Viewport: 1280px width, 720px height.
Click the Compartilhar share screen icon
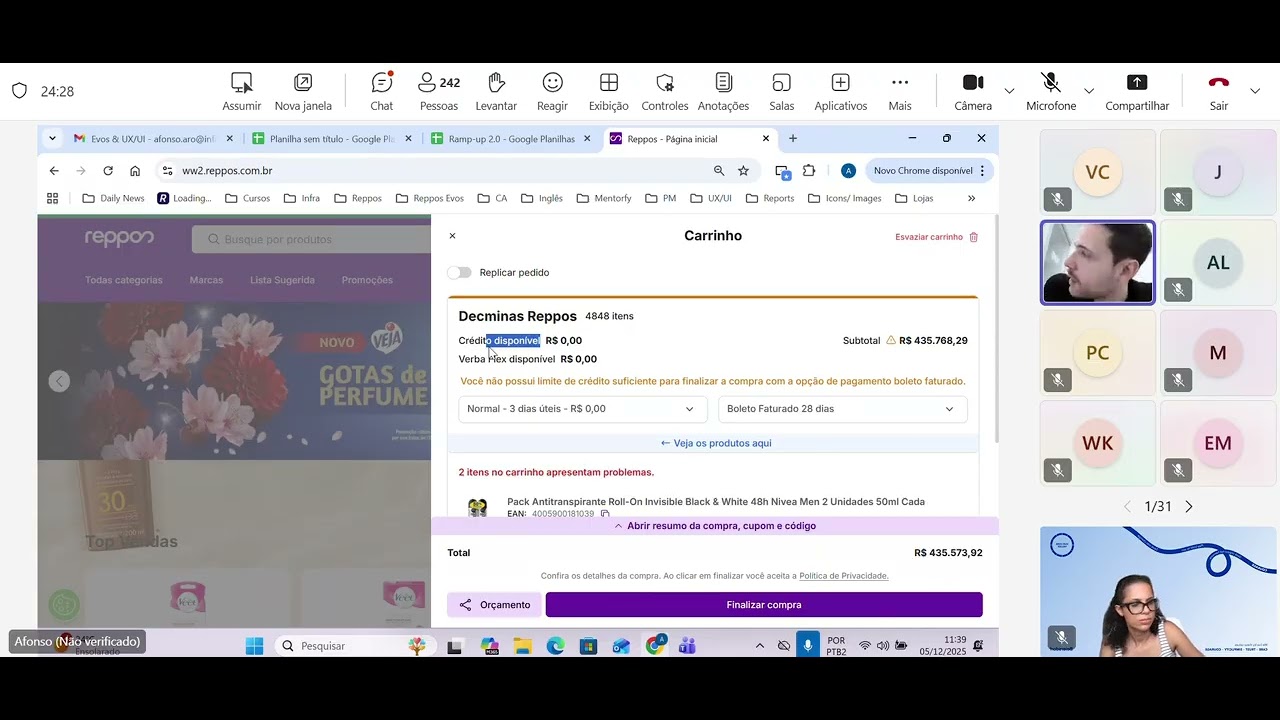coord(1137,82)
